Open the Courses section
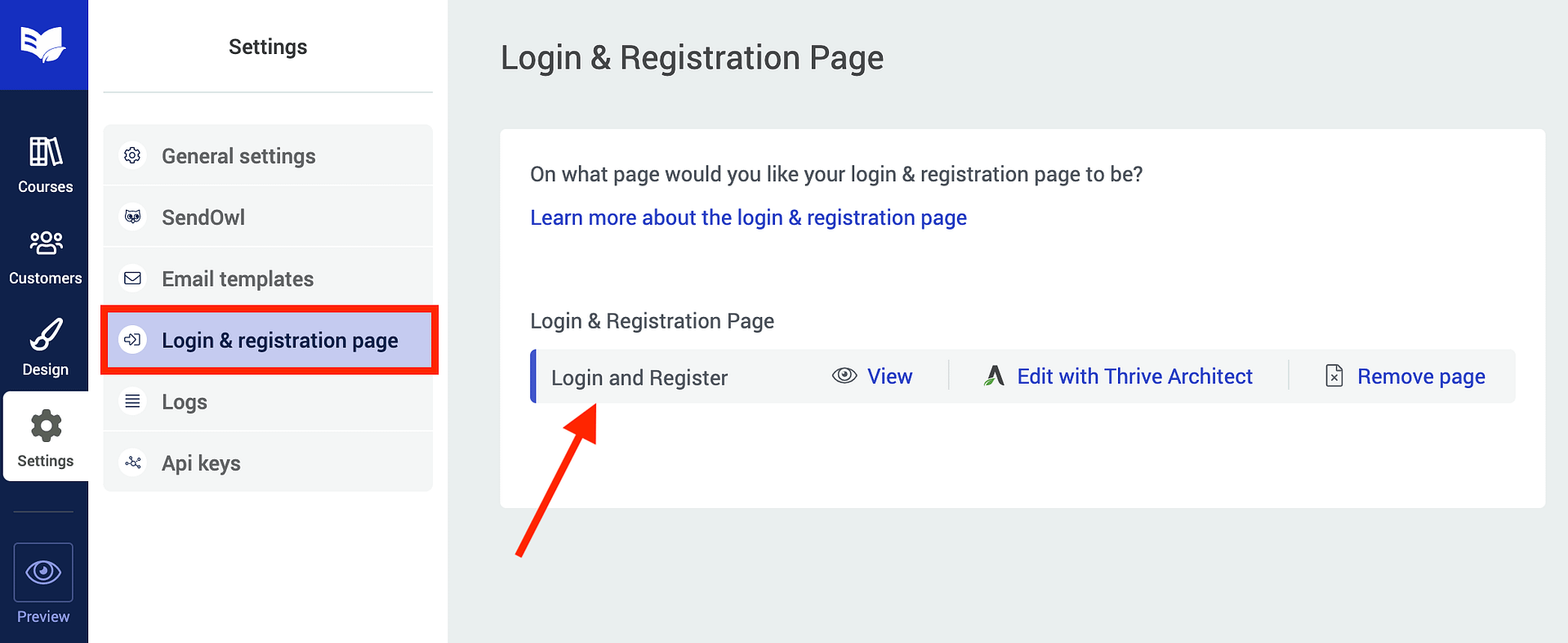This screenshot has width=1568, height=643. point(46,165)
